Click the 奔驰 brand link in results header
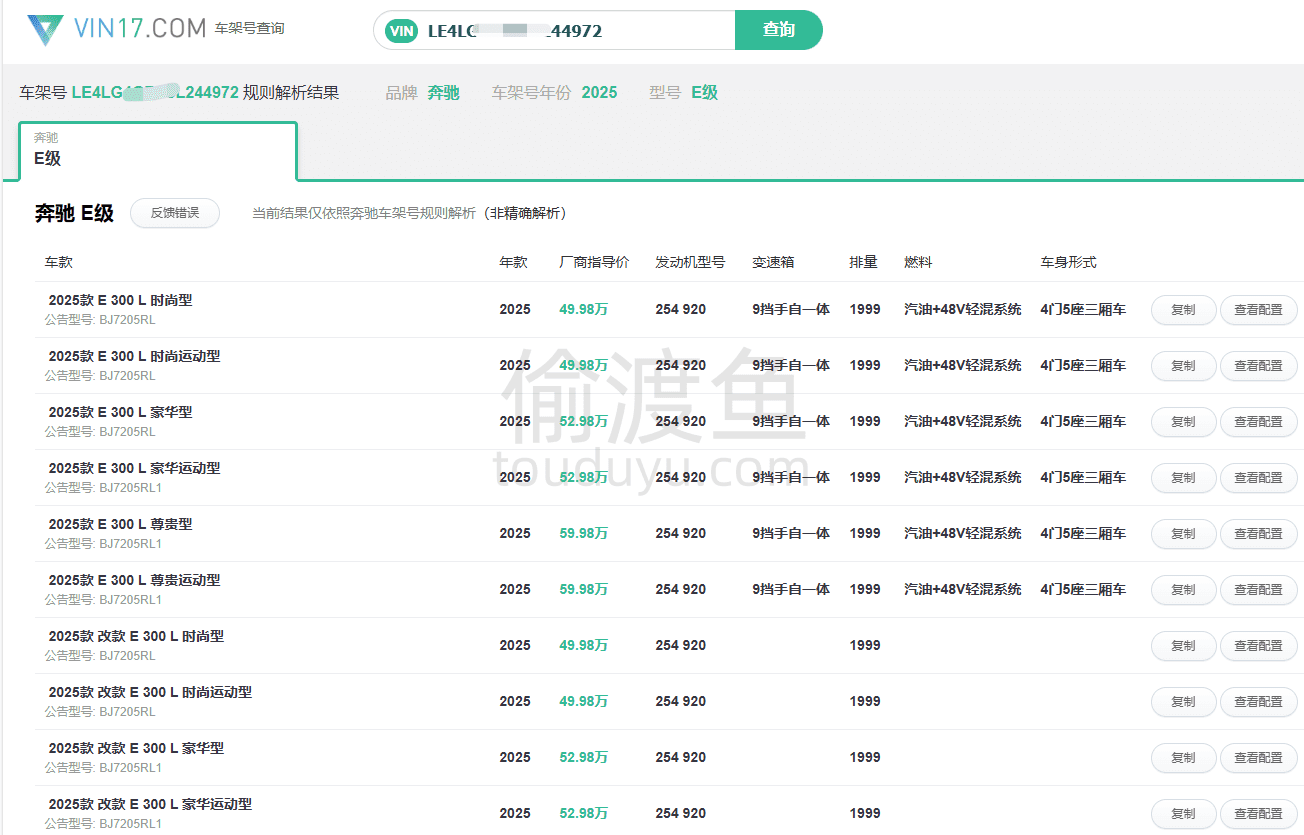Image resolution: width=1304 pixels, height=835 pixels. click(443, 93)
